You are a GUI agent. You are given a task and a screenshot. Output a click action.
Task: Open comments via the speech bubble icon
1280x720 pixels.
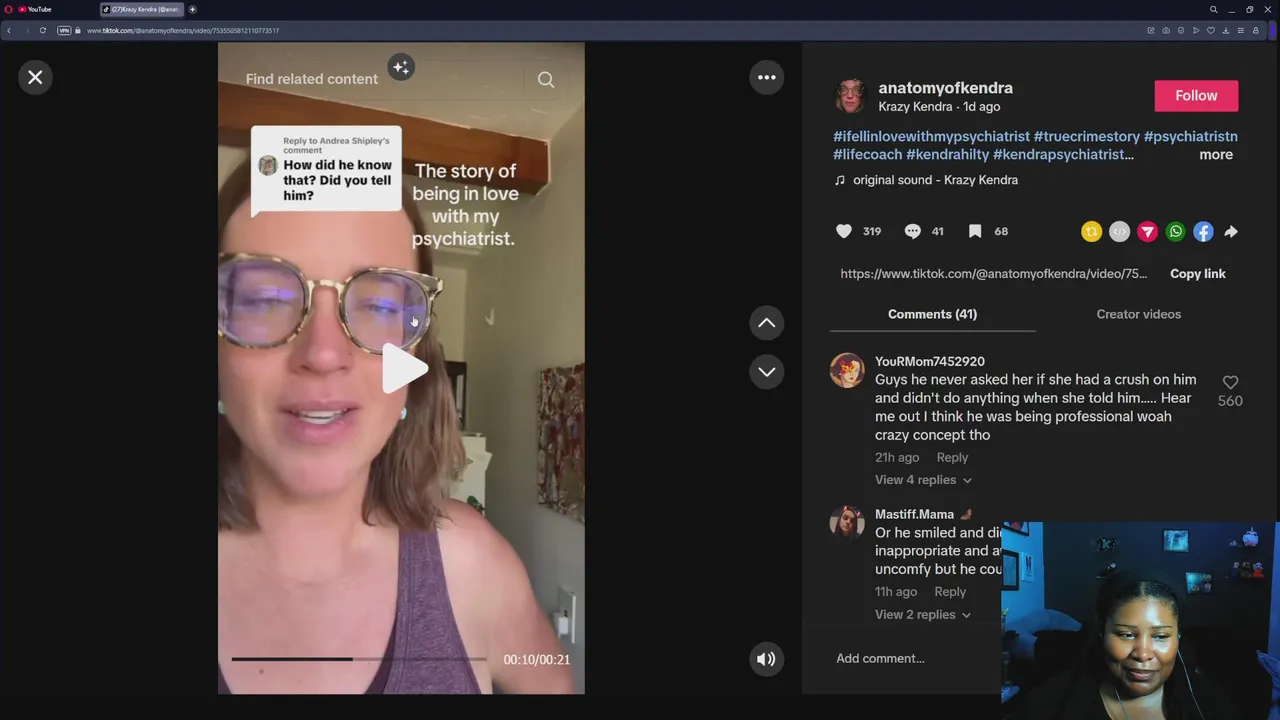pyautogui.click(x=912, y=231)
